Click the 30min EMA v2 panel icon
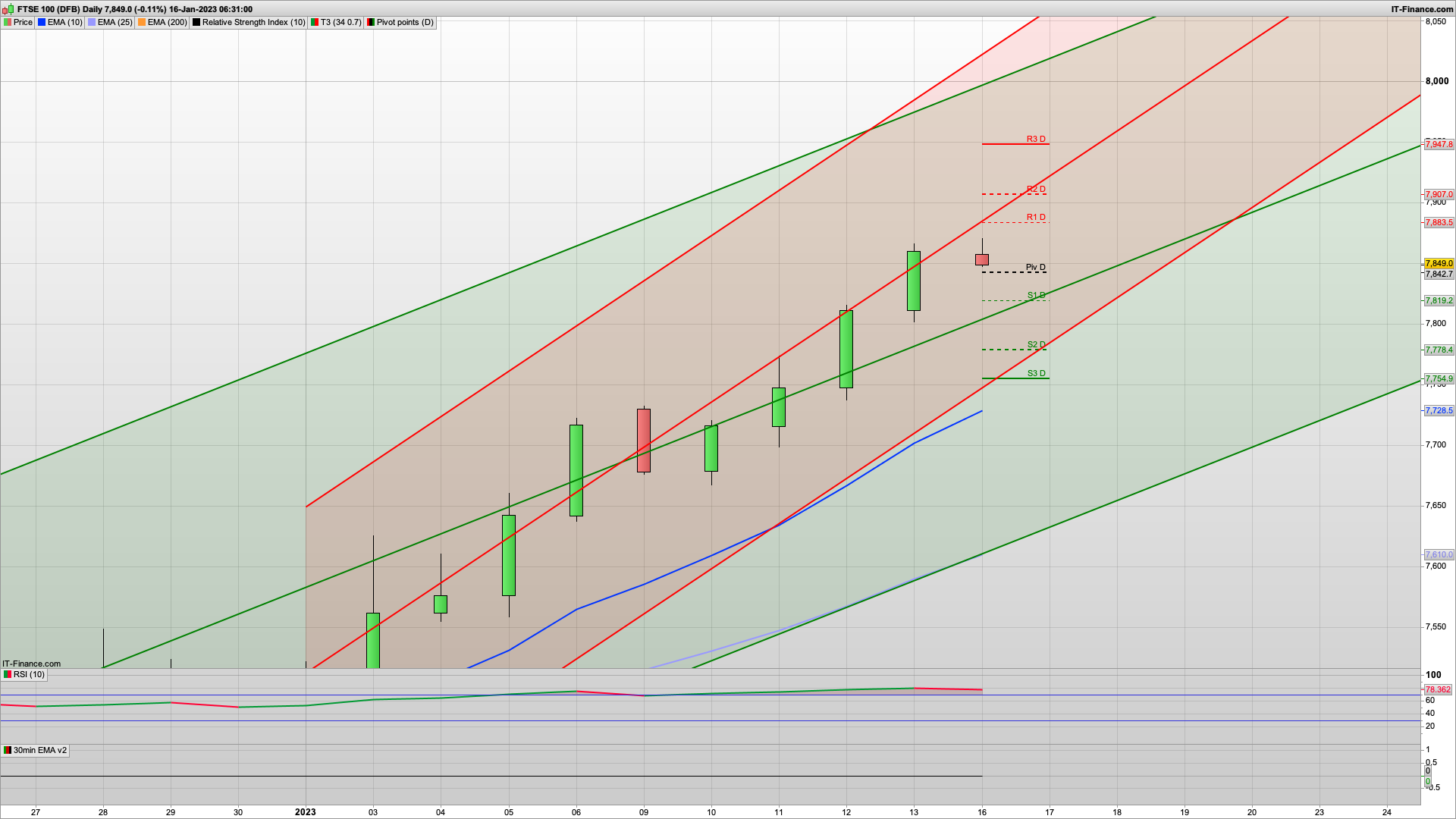Image resolution: width=1456 pixels, height=819 pixels. (x=6, y=750)
